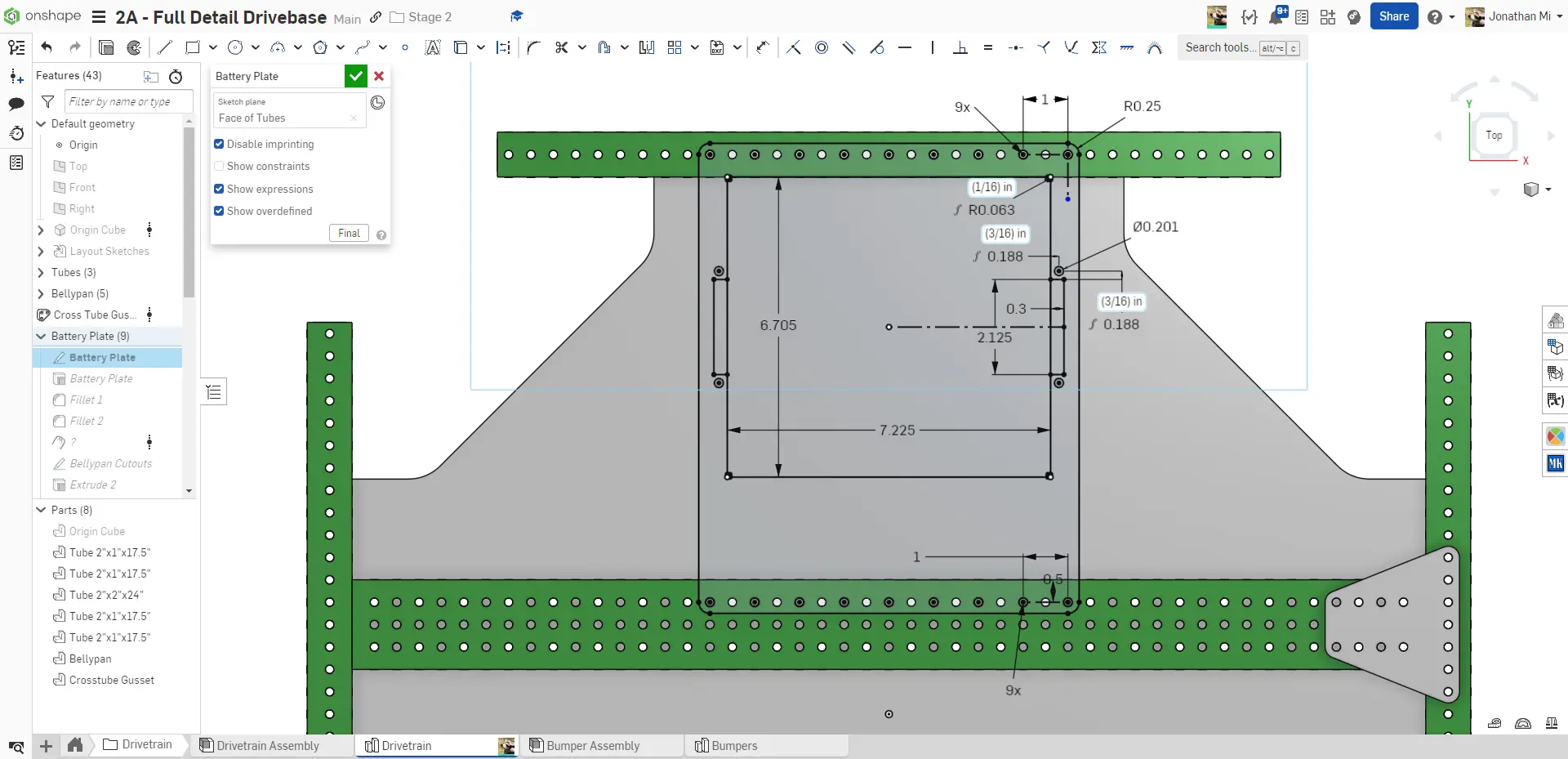The image size is (1568, 759).
Task: Expand the Tubes (3) folder
Action: [41, 272]
